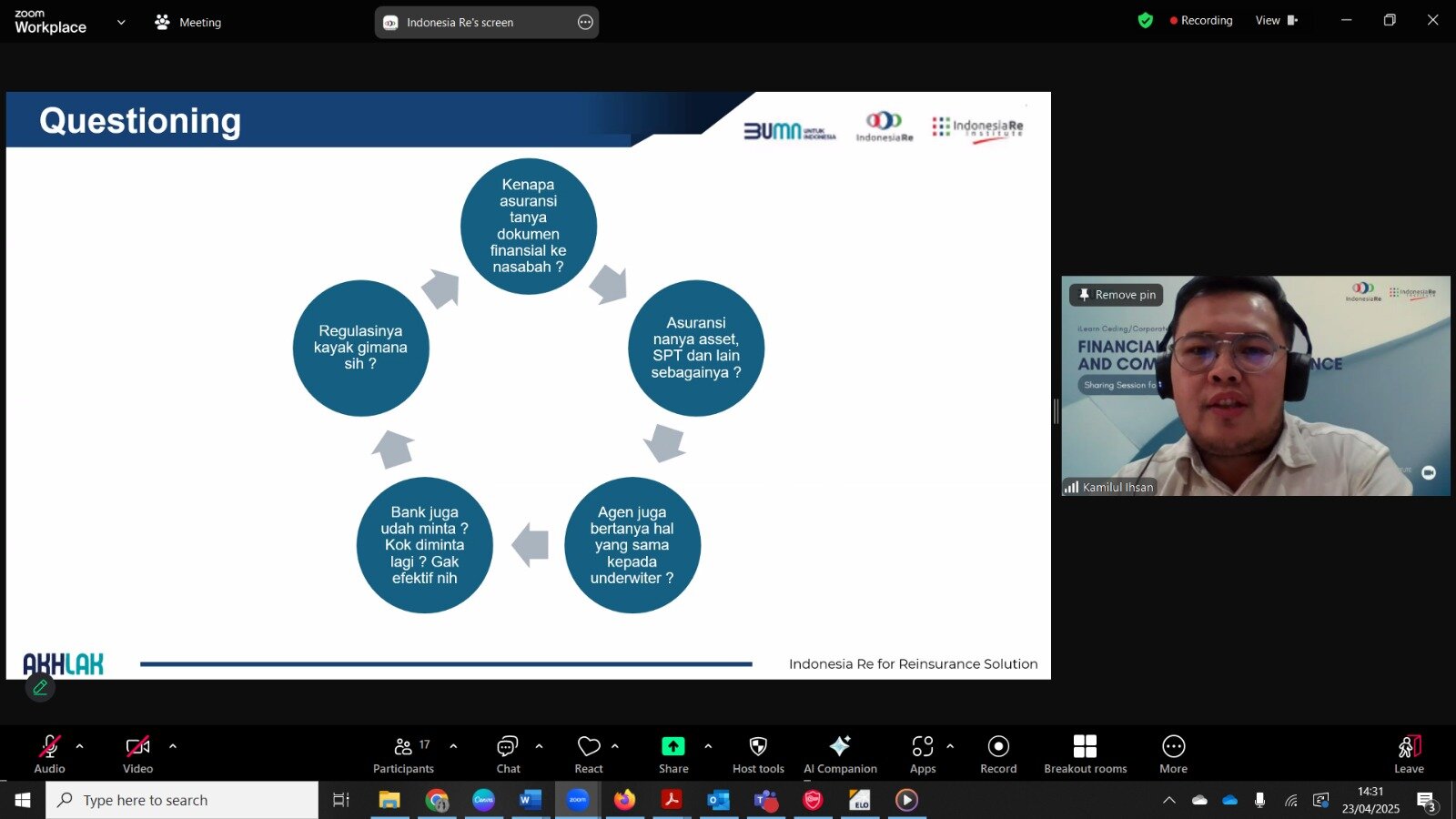The width and height of the screenshot is (1456, 819).
Task: Open Windows Start menu
Action: tap(23, 800)
